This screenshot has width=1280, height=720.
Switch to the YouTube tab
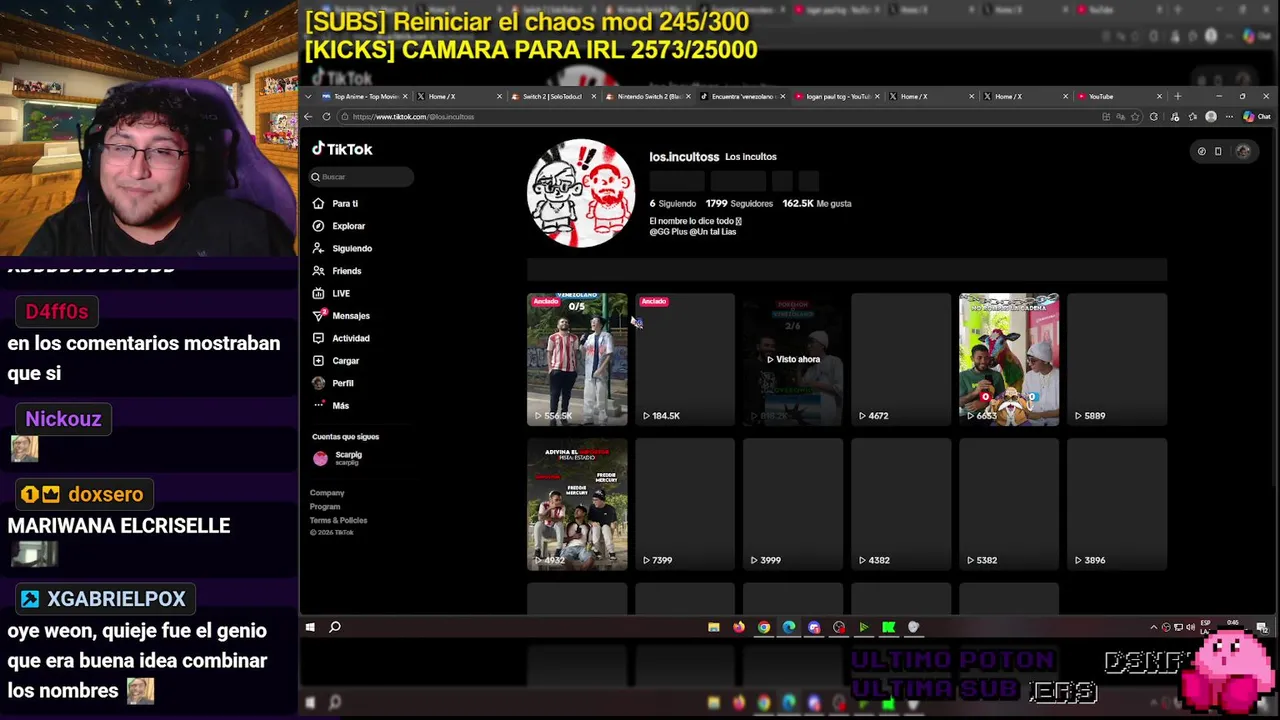tap(1120, 96)
